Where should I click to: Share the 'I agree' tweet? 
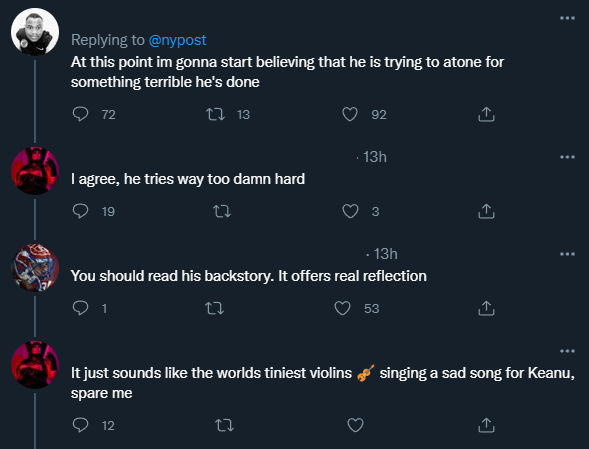tap(486, 211)
